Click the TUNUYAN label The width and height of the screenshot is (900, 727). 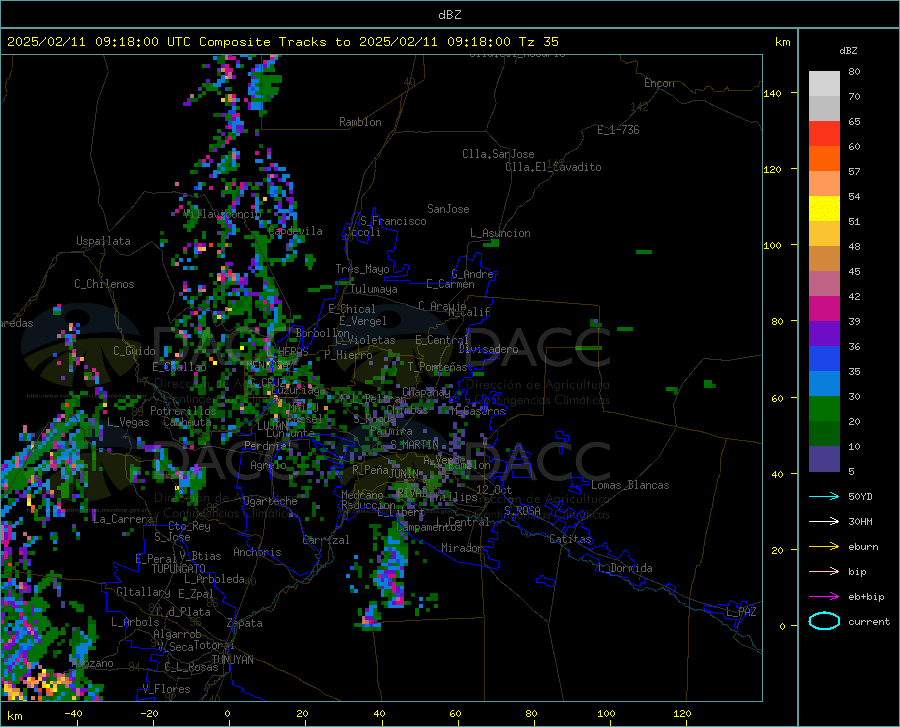pos(232,660)
